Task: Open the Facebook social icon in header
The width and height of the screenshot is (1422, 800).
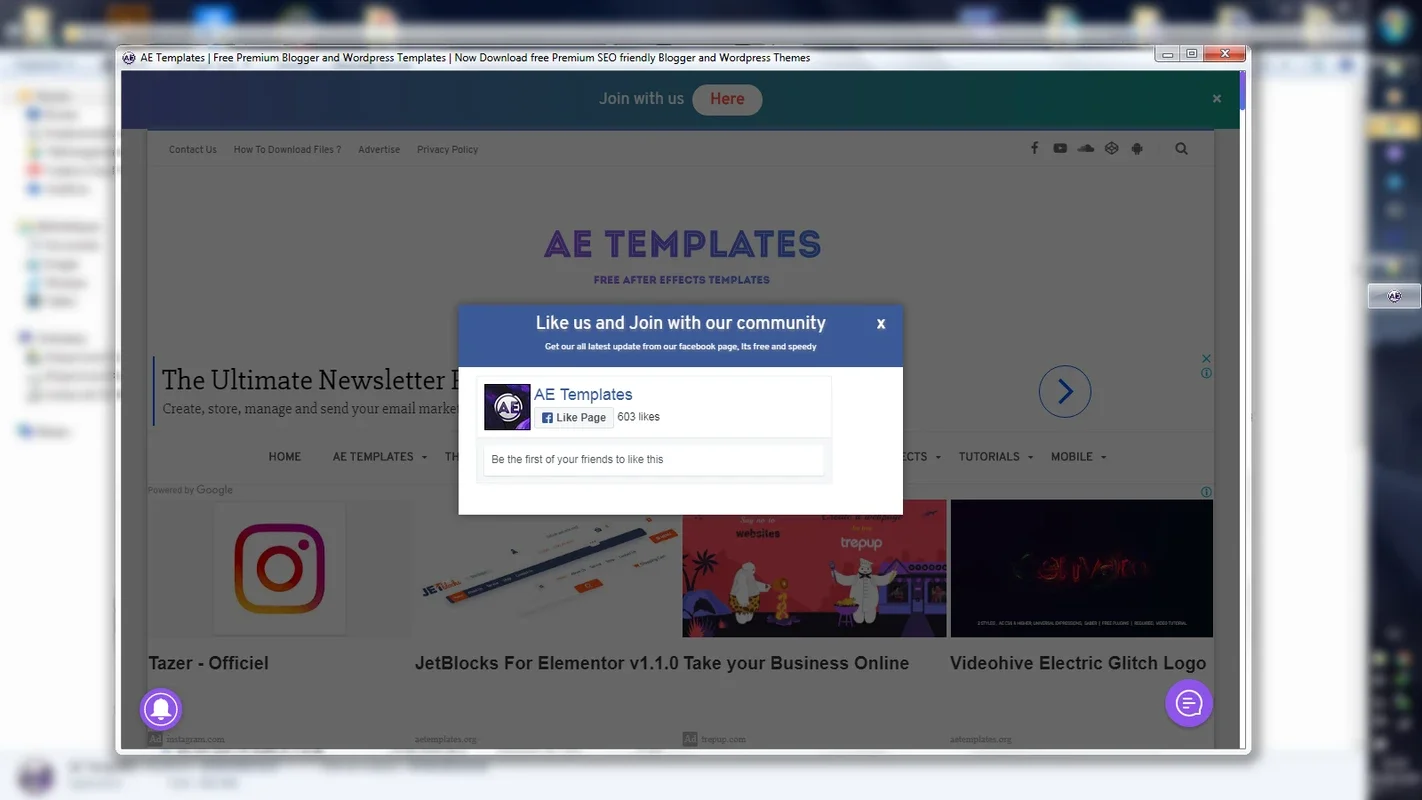Action: tap(1034, 149)
